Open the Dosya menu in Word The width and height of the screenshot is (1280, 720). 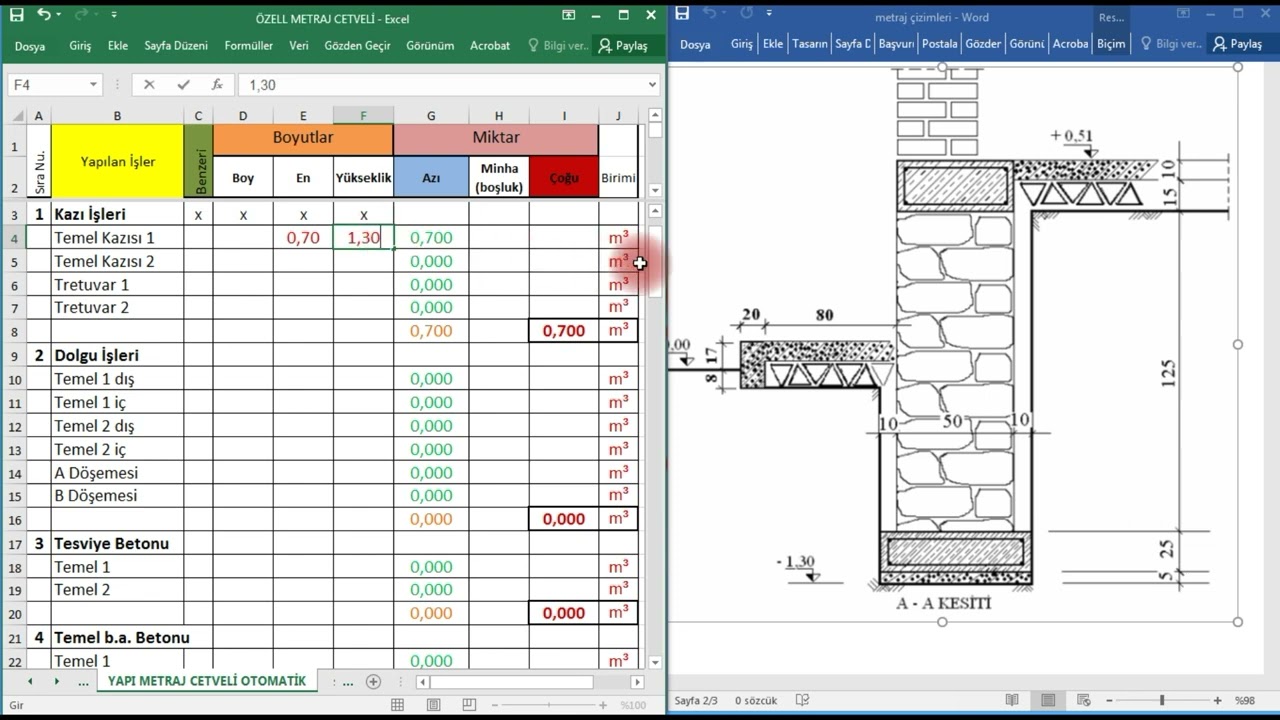point(695,44)
